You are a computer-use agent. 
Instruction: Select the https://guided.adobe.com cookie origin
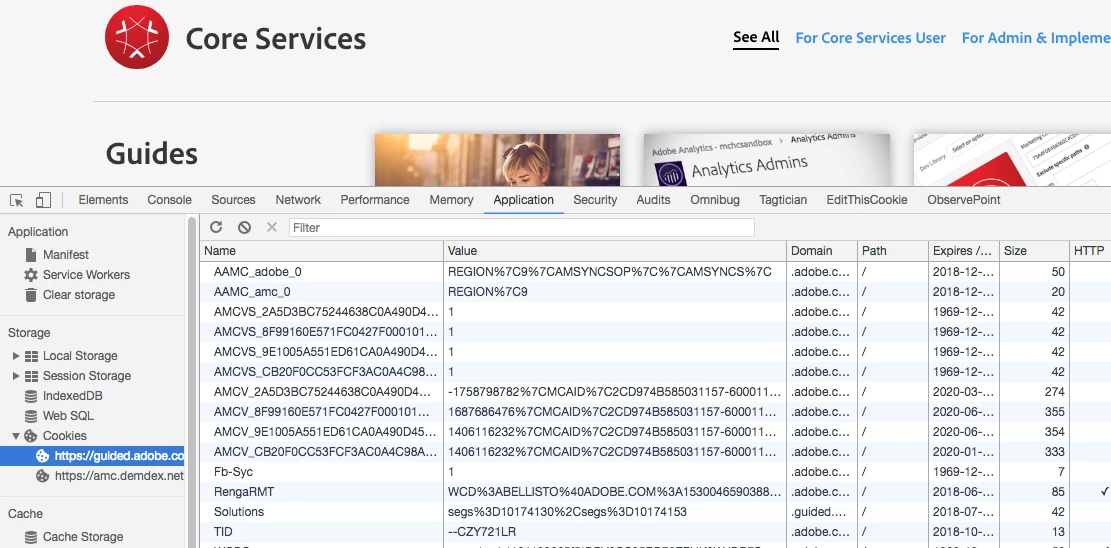point(92,456)
